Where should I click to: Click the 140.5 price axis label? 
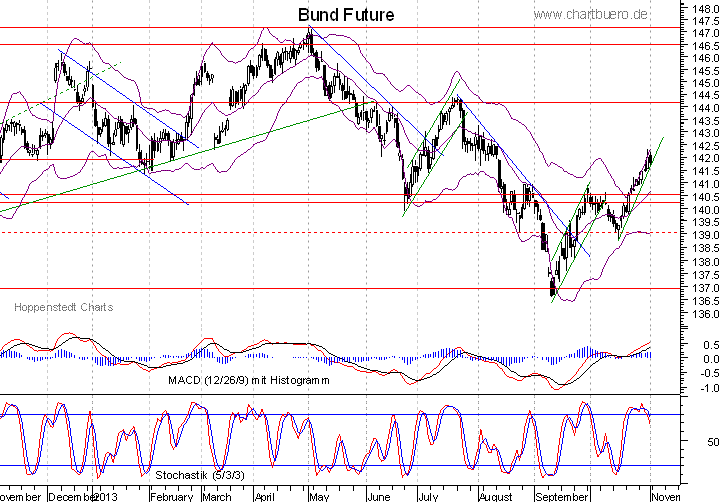point(705,197)
